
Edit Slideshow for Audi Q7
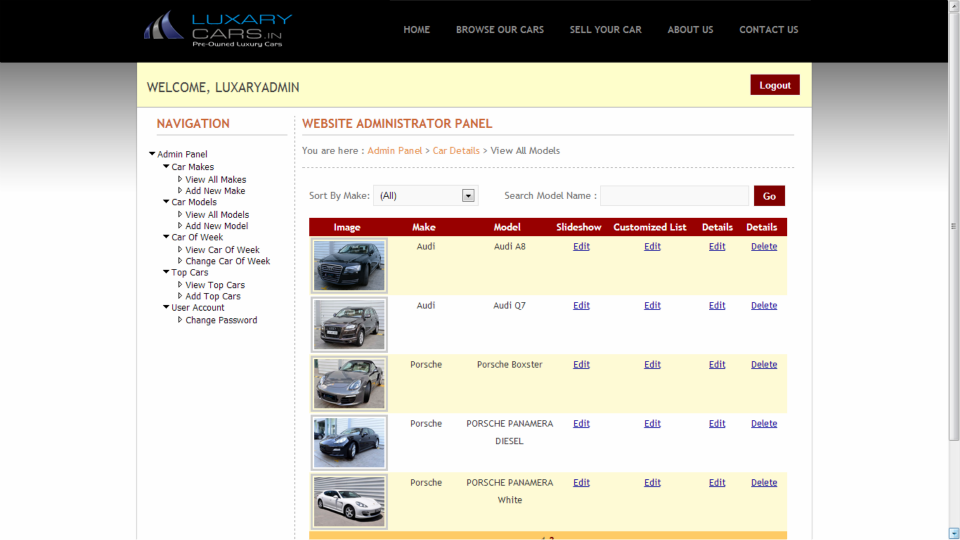(581, 306)
